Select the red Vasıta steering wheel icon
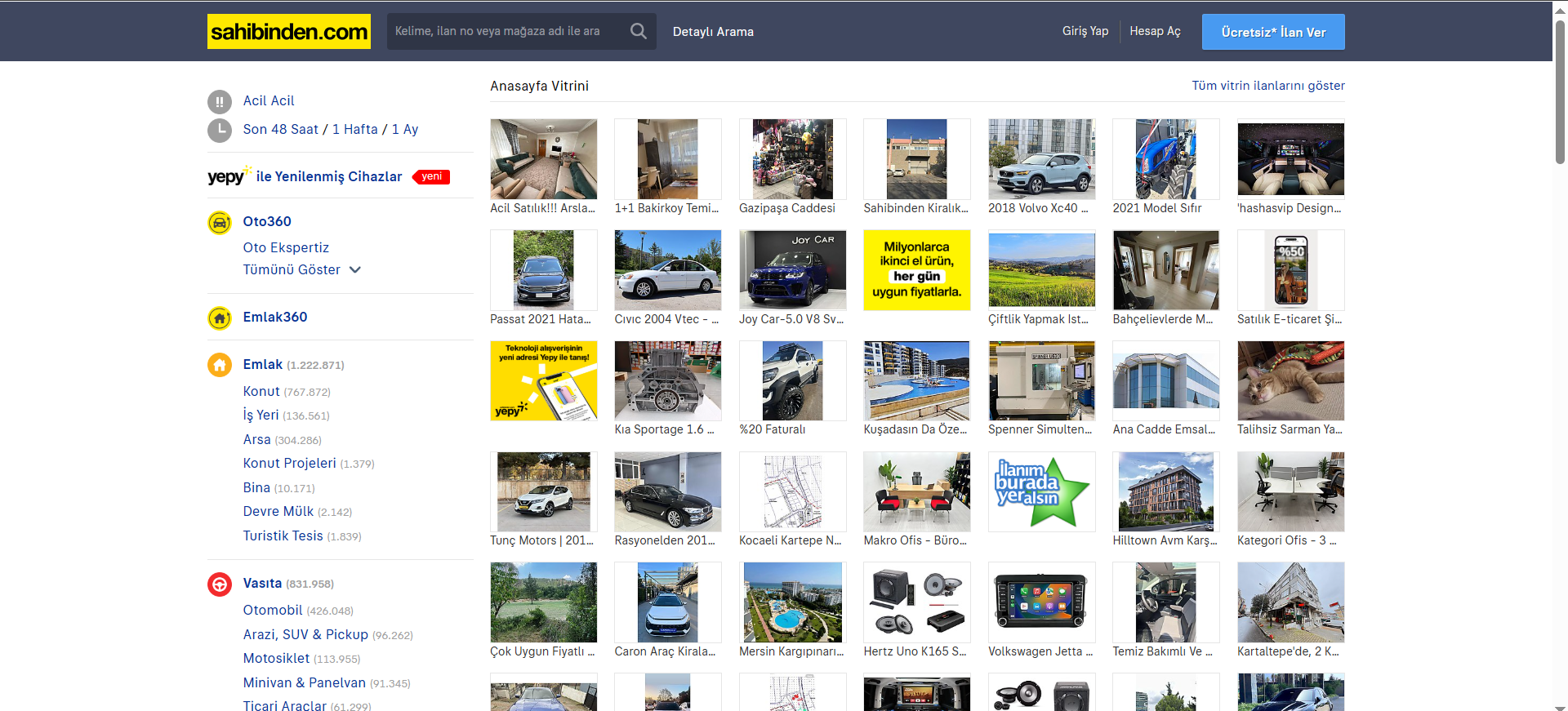The width and height of the screenshot is (1568, 711). tap(219, 584)
